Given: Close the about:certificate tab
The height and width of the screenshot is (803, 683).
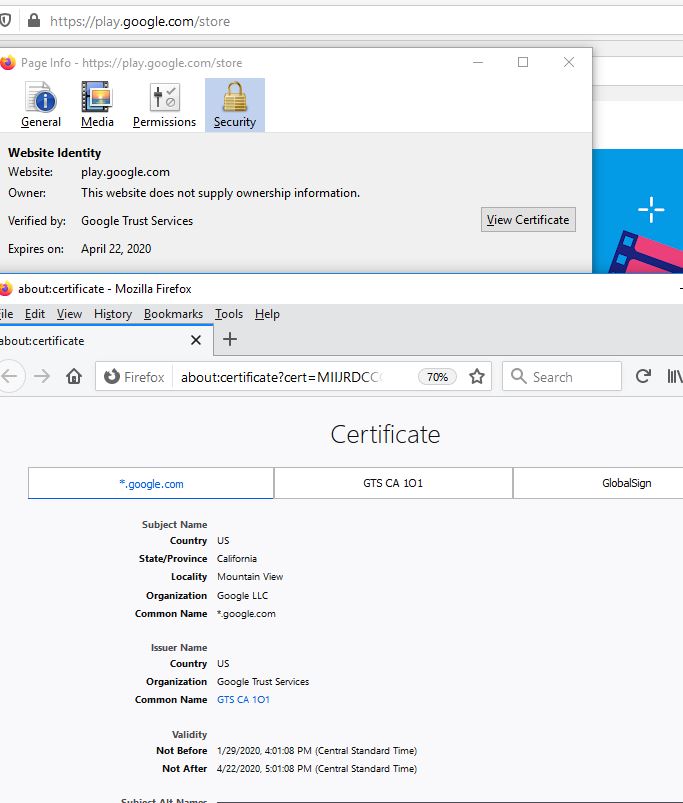Looking at the screenshot, I should pos(196,340).
